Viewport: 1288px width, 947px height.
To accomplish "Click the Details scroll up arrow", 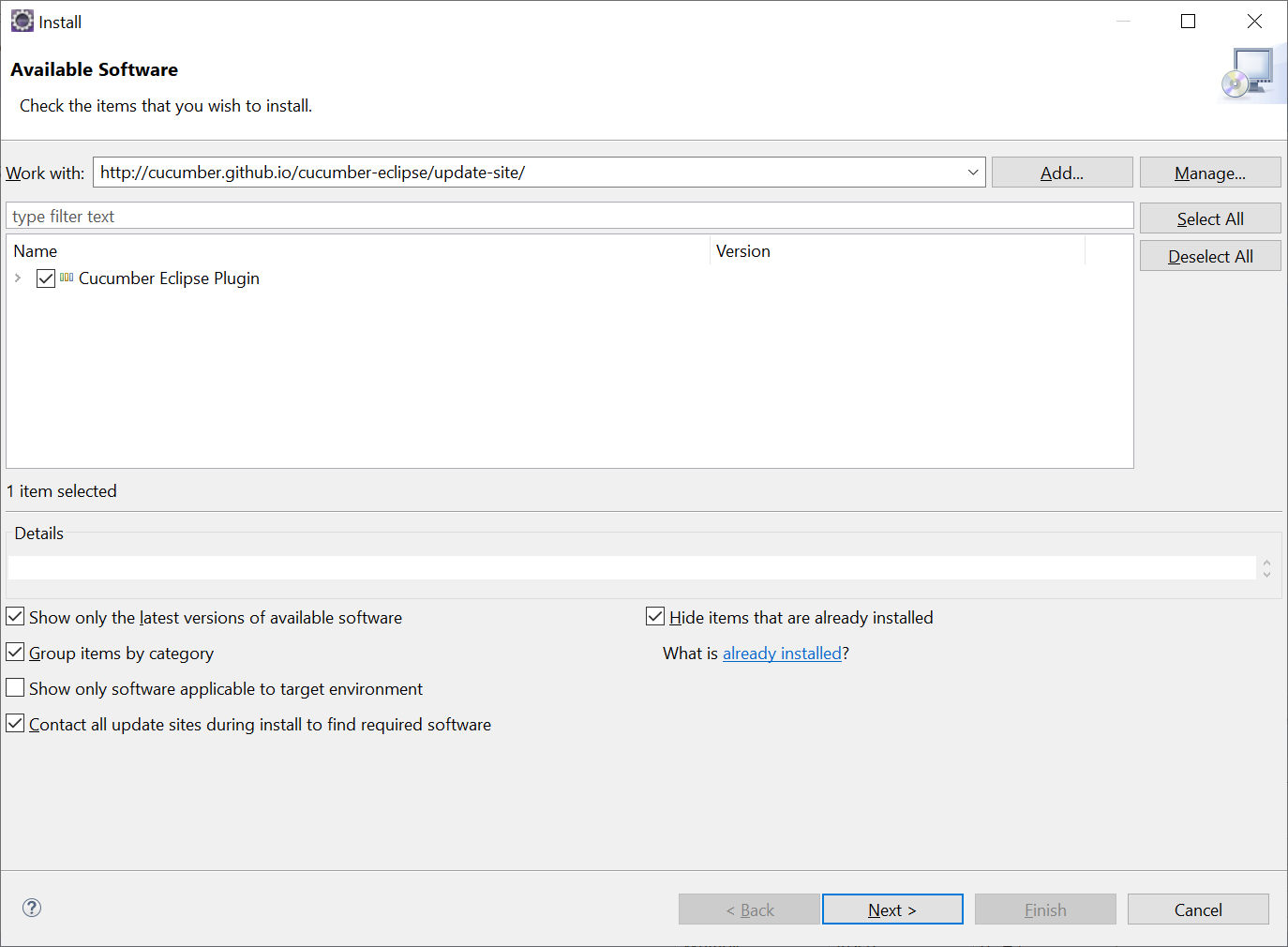I will 1266,563.
